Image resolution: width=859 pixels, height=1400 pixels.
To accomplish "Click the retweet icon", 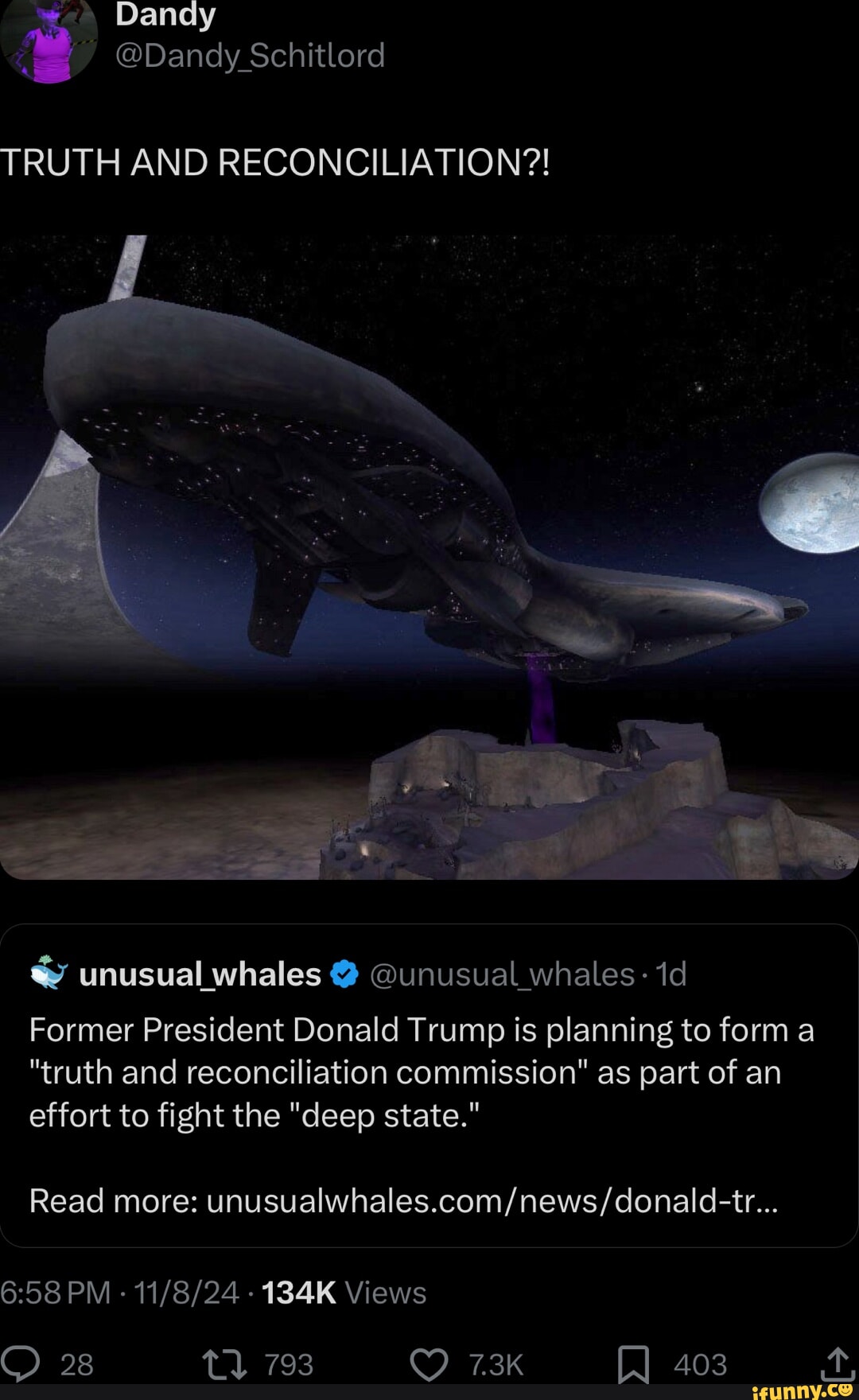I will coord(225,1365).
